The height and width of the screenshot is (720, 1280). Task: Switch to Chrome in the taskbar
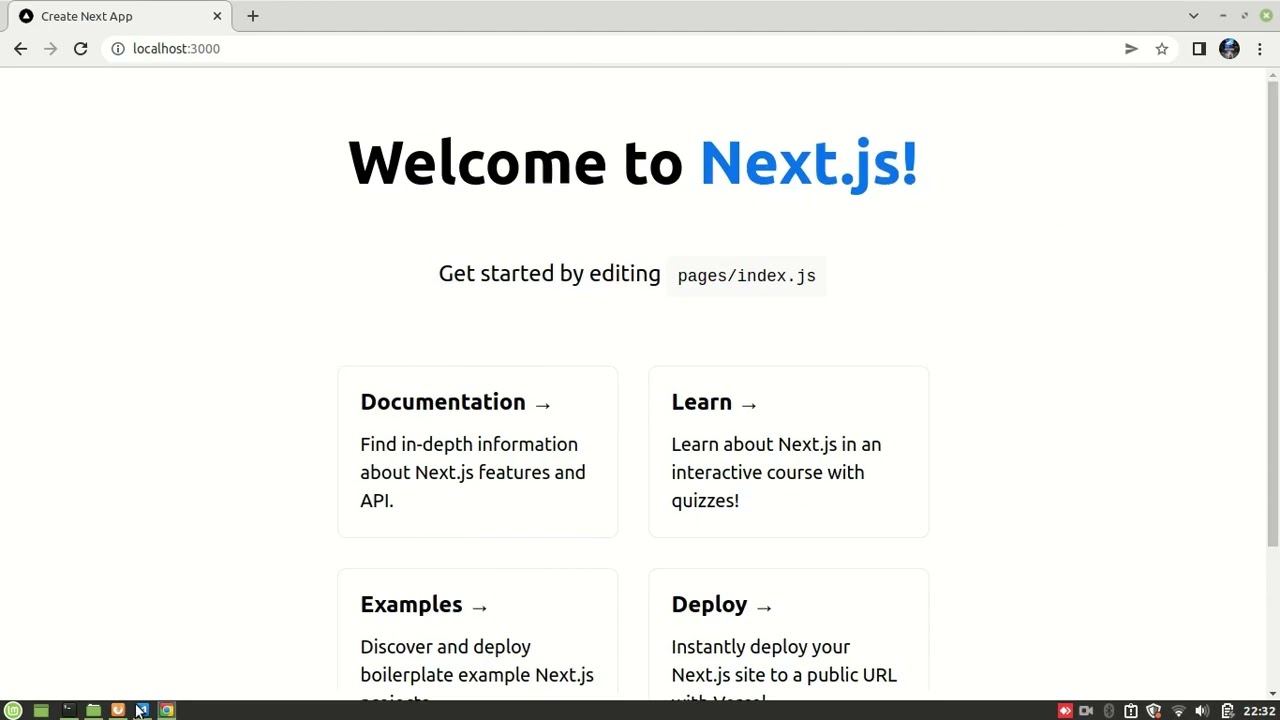click(x=167, y=711)
